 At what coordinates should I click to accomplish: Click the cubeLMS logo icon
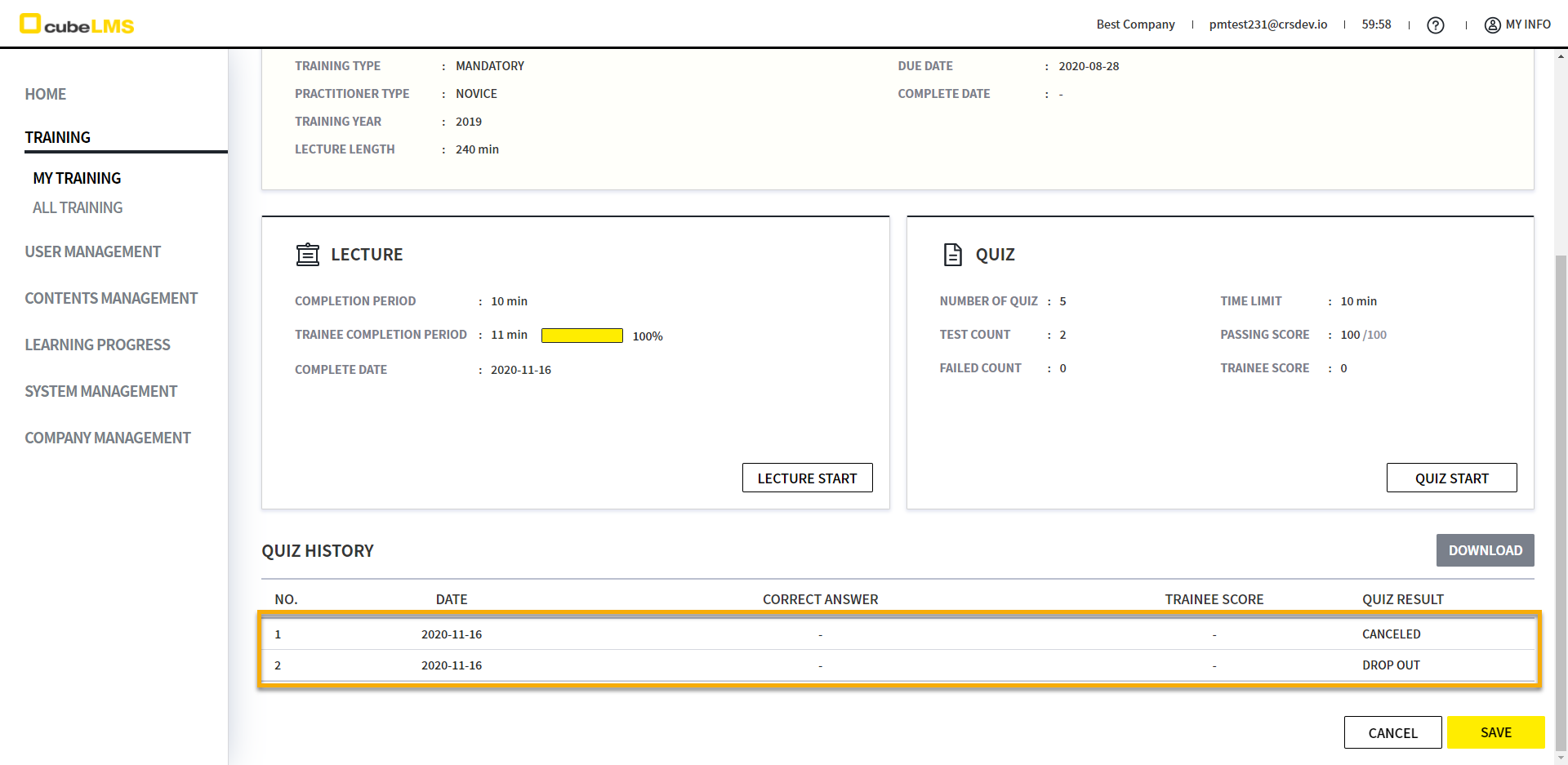coord(31,24)
